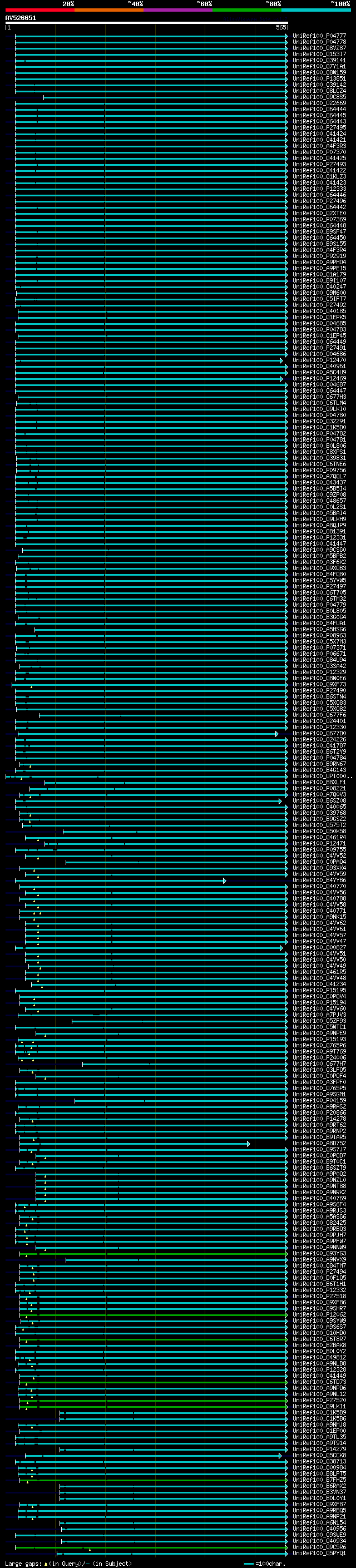Click the 'Large gaps' legend text

23,1564
